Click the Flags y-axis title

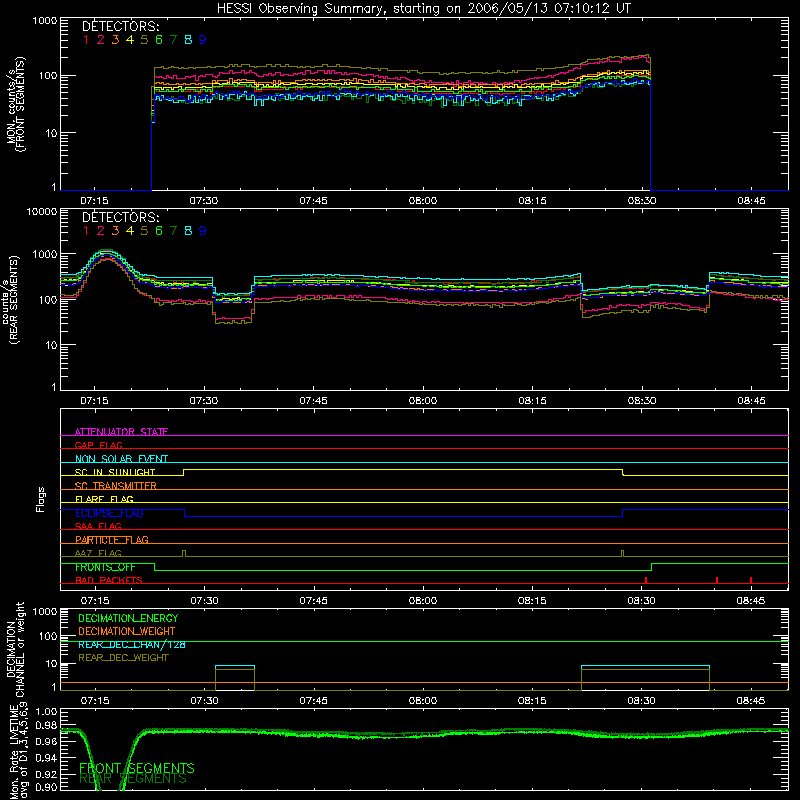click(x=40, y=499)
